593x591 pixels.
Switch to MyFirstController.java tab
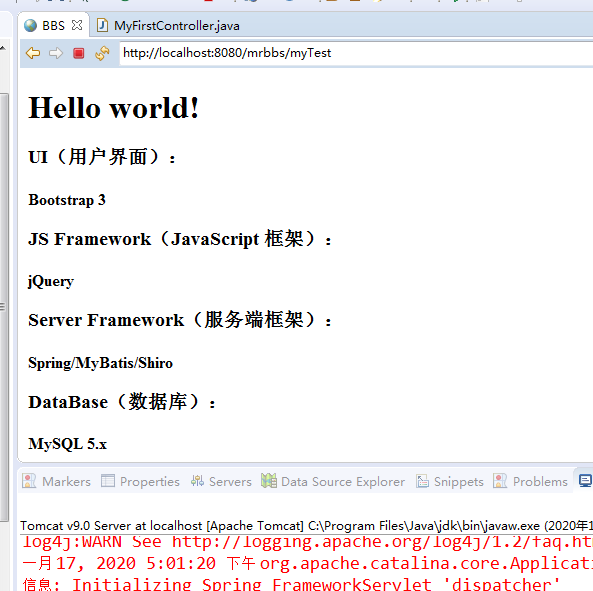pos(168,26)
